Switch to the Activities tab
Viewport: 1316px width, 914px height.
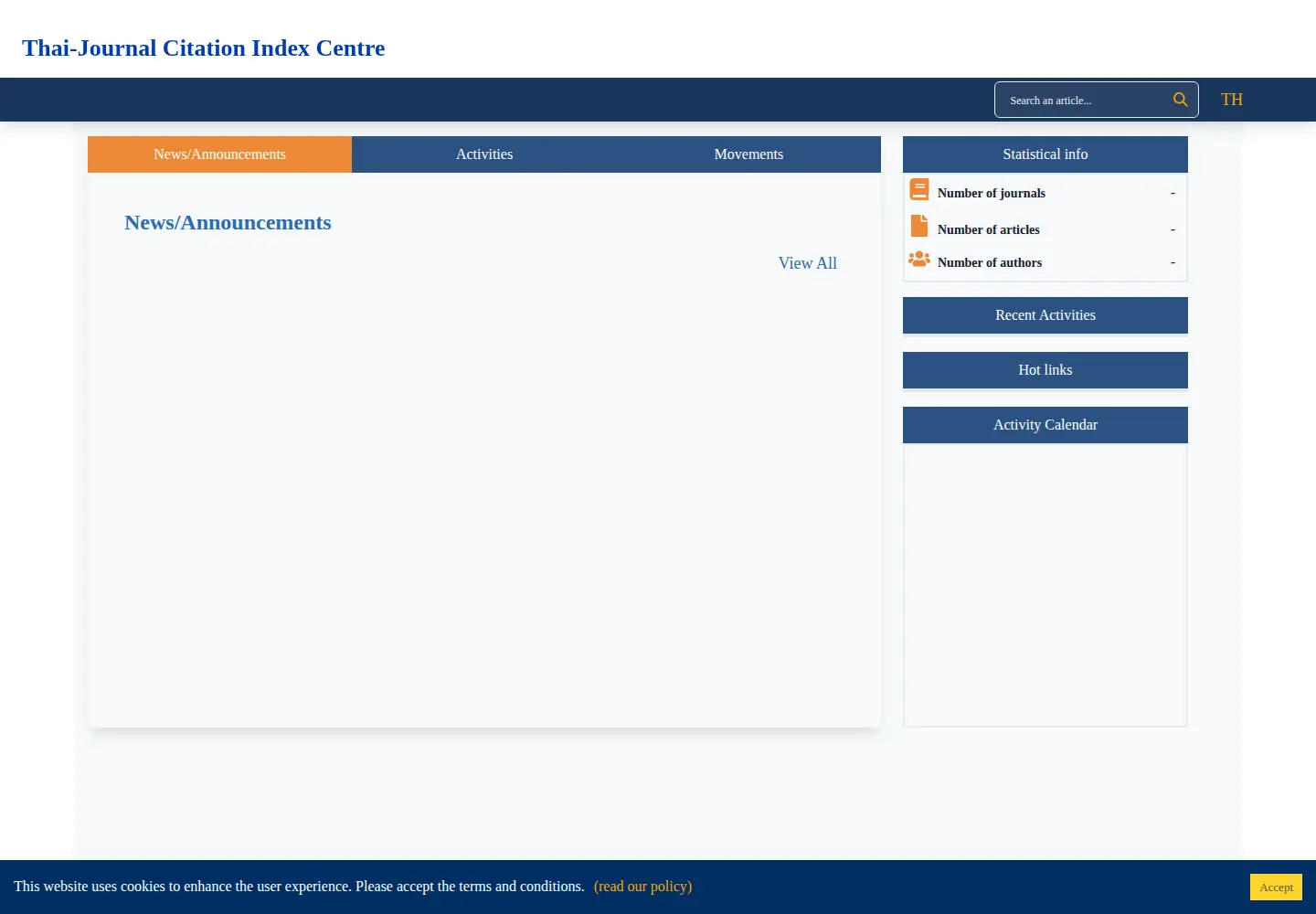(x=484, y=154)
